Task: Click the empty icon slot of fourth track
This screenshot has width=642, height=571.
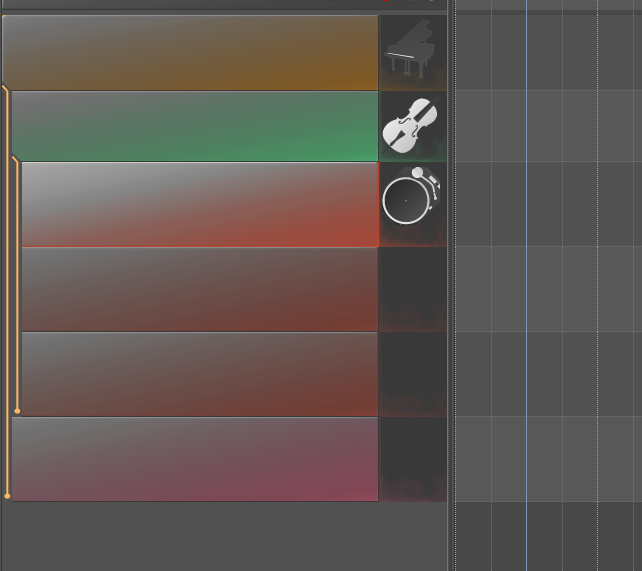Action: pyautogui.click(x=413, y=289)
